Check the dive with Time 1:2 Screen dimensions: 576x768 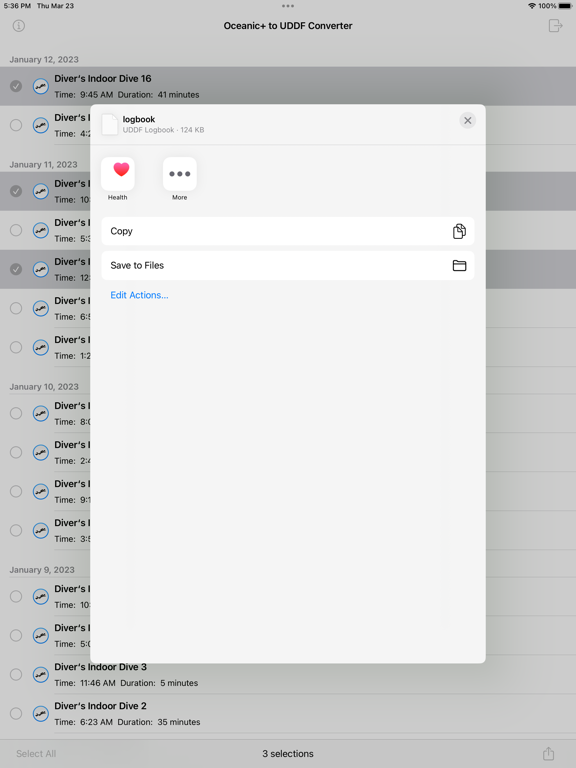pyautogui.click(x=16, y=347)
